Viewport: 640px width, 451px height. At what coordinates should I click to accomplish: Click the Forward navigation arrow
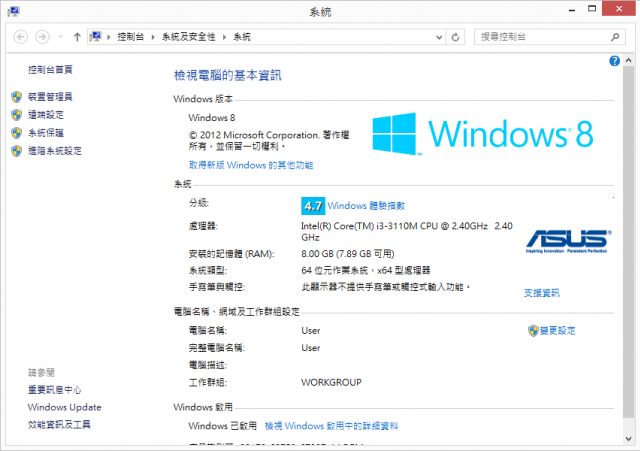[x=42, y=37]
